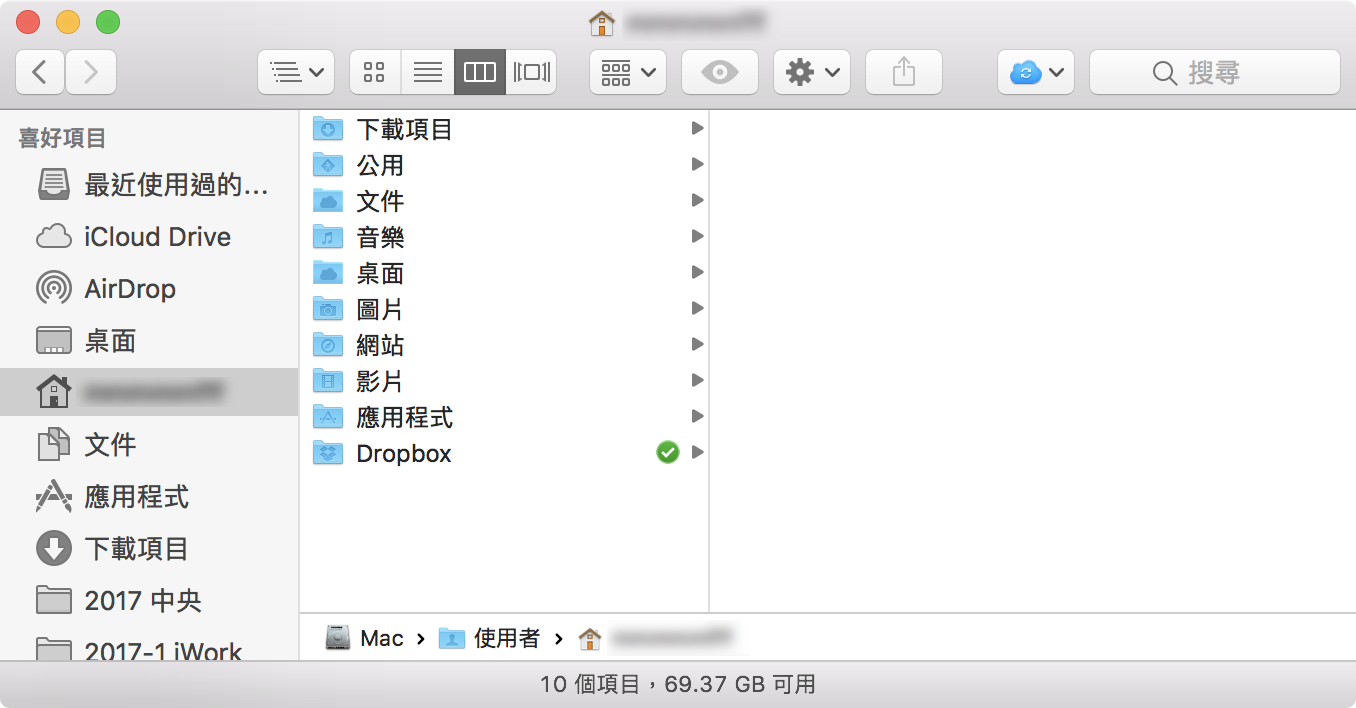The height and width of the screenshot is (708, 1356).
Task: Open 下載項目 in the sidebar
Action: pyautogui.click(x=136, y=549)
